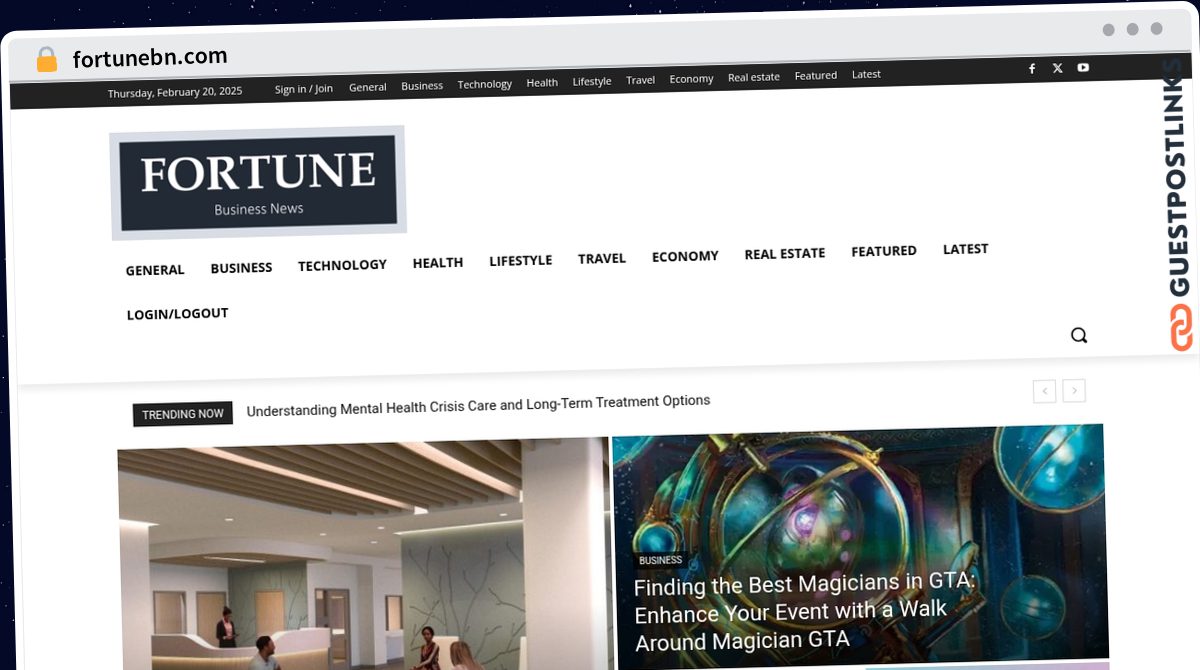This screenshot has height=670, width=1200.
Task: Open GENERAL in the main menu
Action: 155,270
